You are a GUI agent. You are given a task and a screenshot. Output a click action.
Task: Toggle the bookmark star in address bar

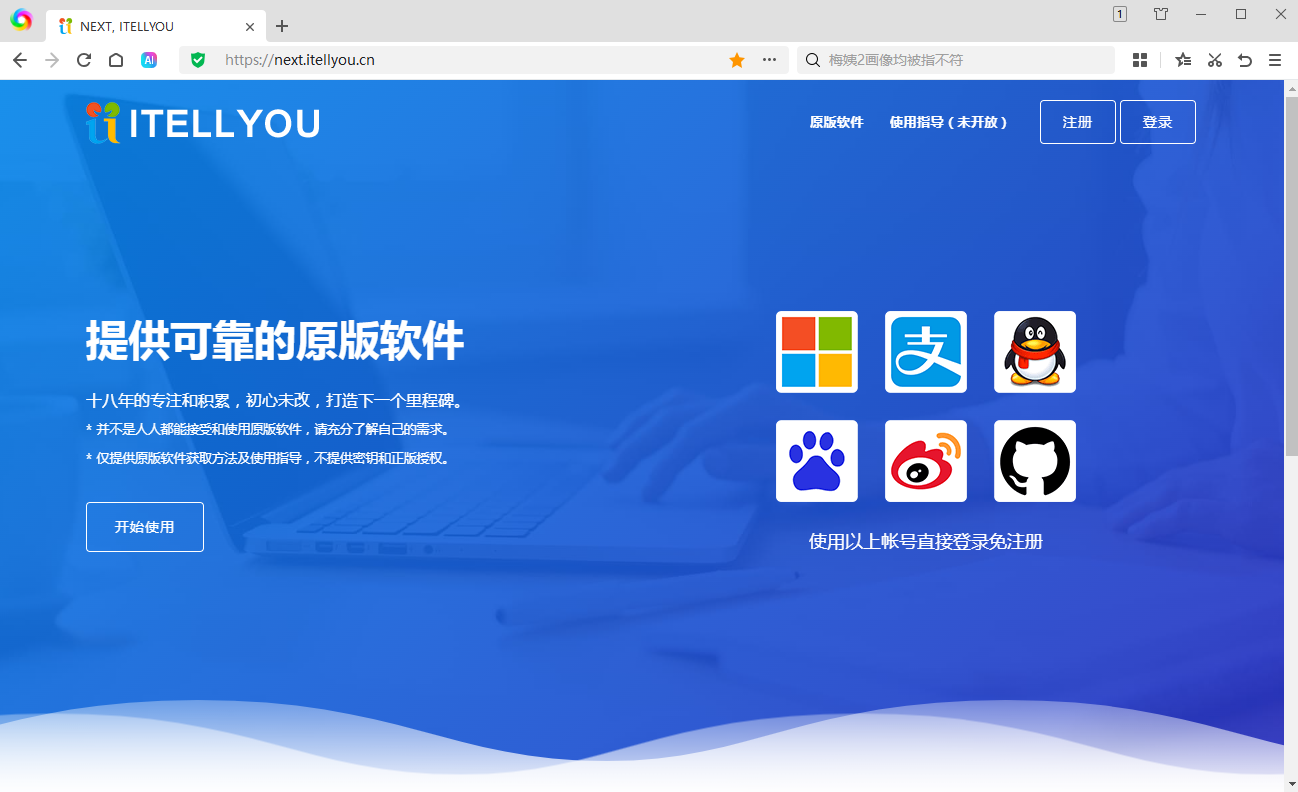[x=737, y=60]
